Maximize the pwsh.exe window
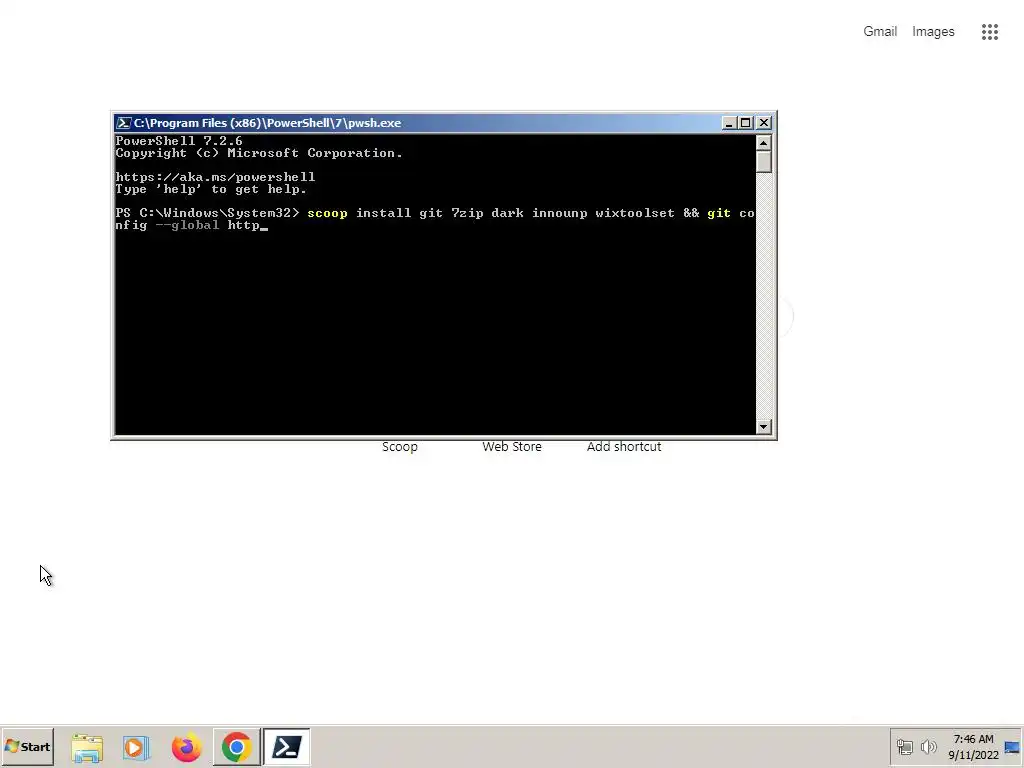The width and height of the screenshot is (1024, 768). coord(745,123)
